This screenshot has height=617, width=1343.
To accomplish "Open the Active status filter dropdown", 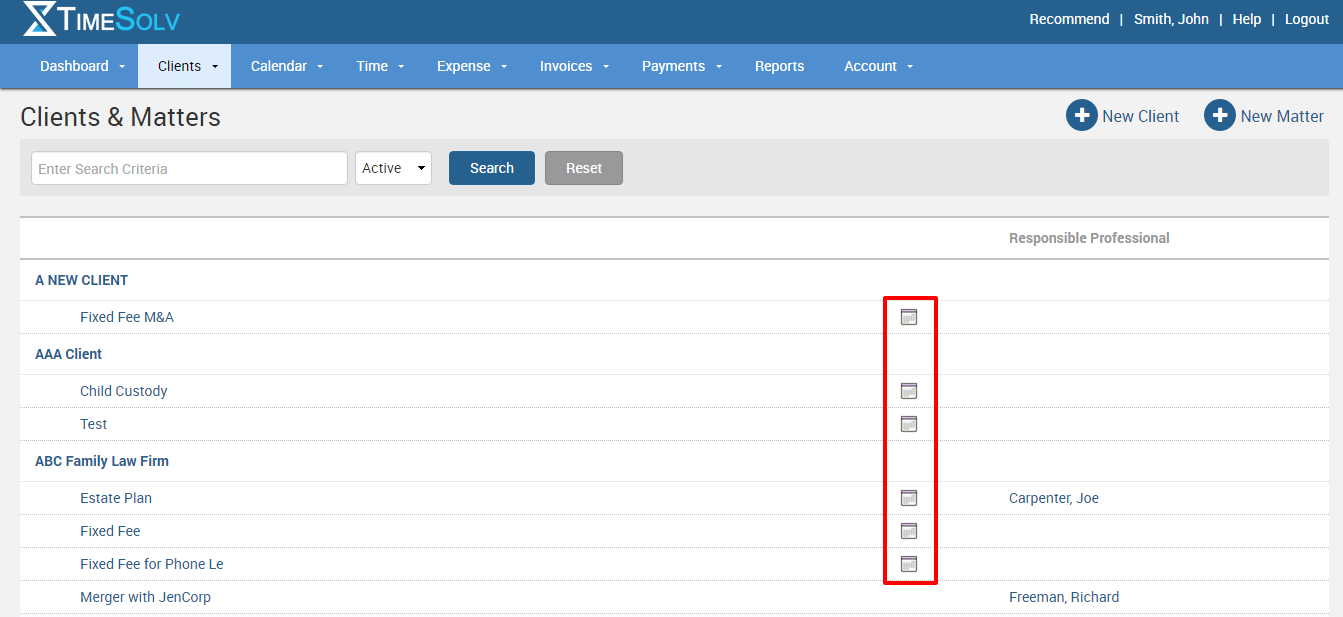I will (393, 168).
